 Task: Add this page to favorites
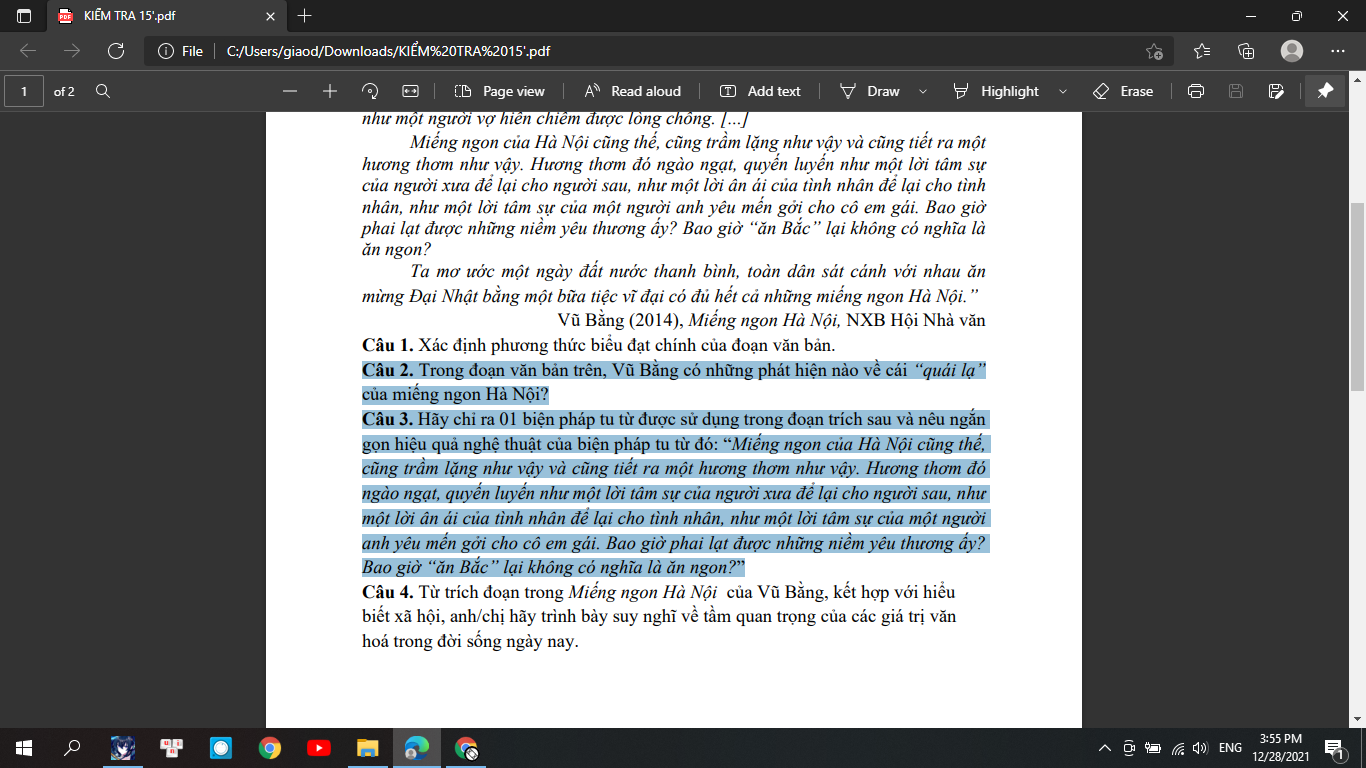point(1154,51)
